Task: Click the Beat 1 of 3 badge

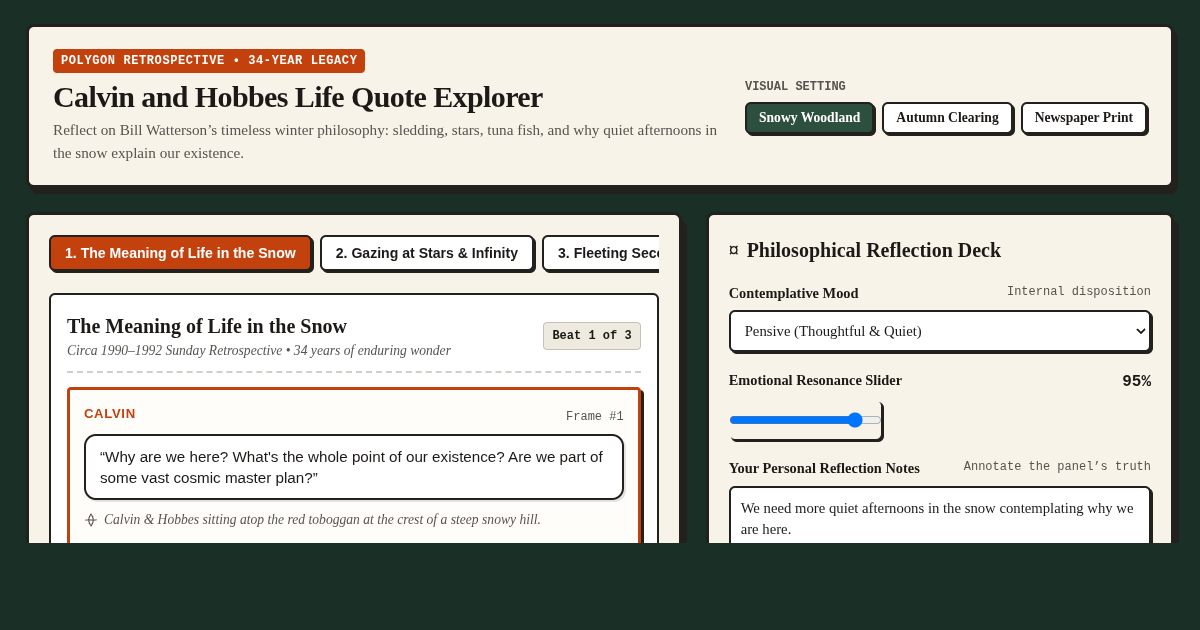Action: pos(592,336)
